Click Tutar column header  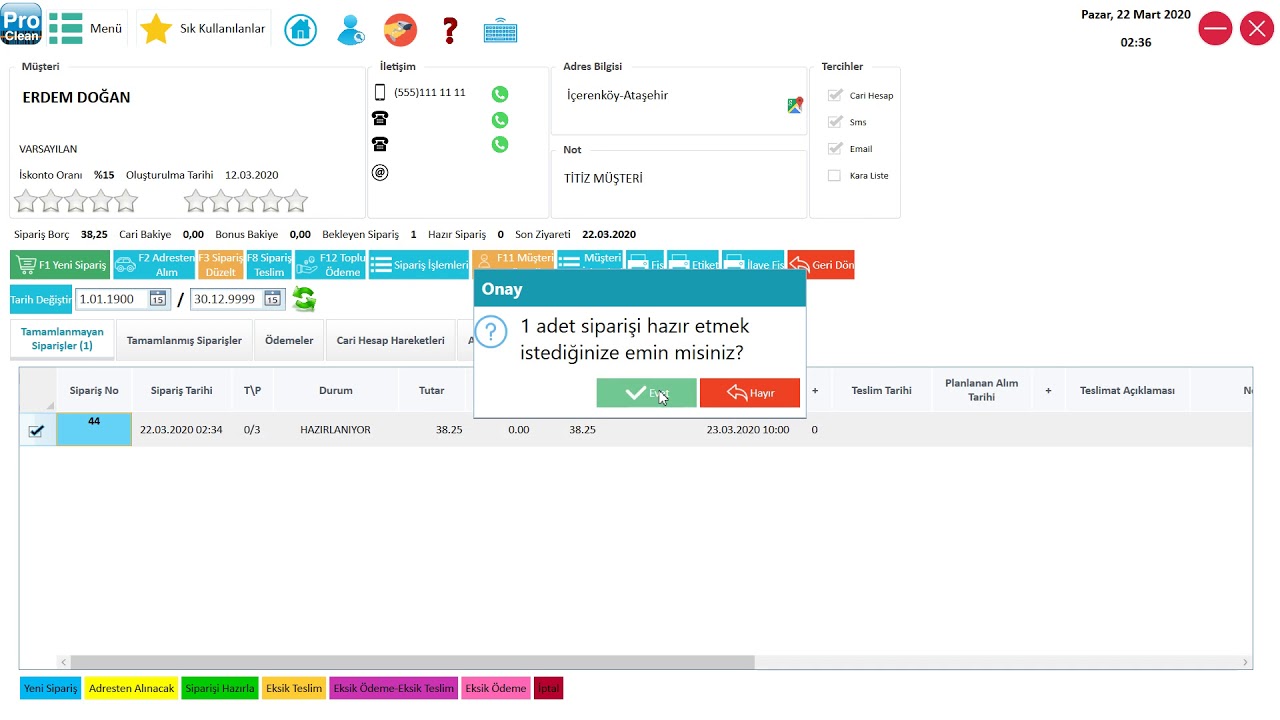click(x=432, y=390)
